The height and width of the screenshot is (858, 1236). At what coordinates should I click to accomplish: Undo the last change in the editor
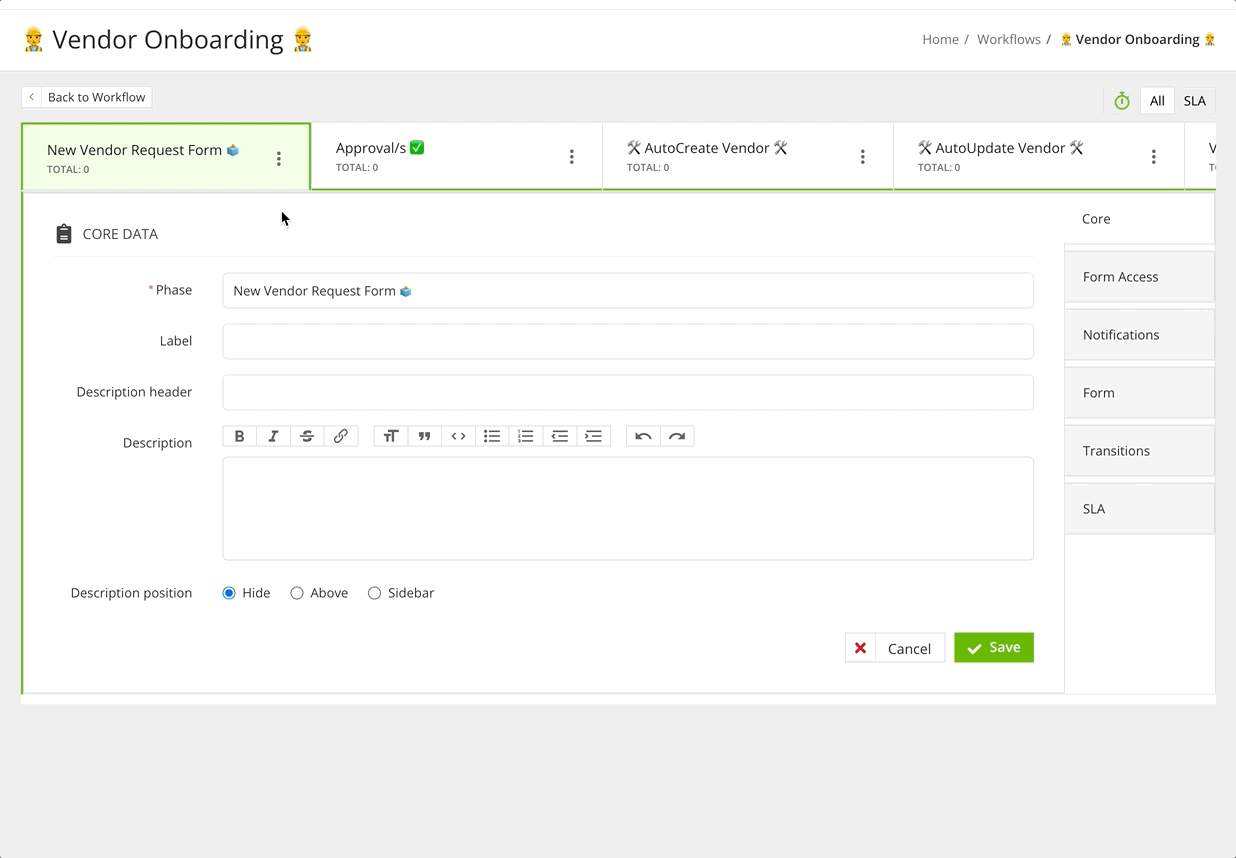[x=643, y=435]
